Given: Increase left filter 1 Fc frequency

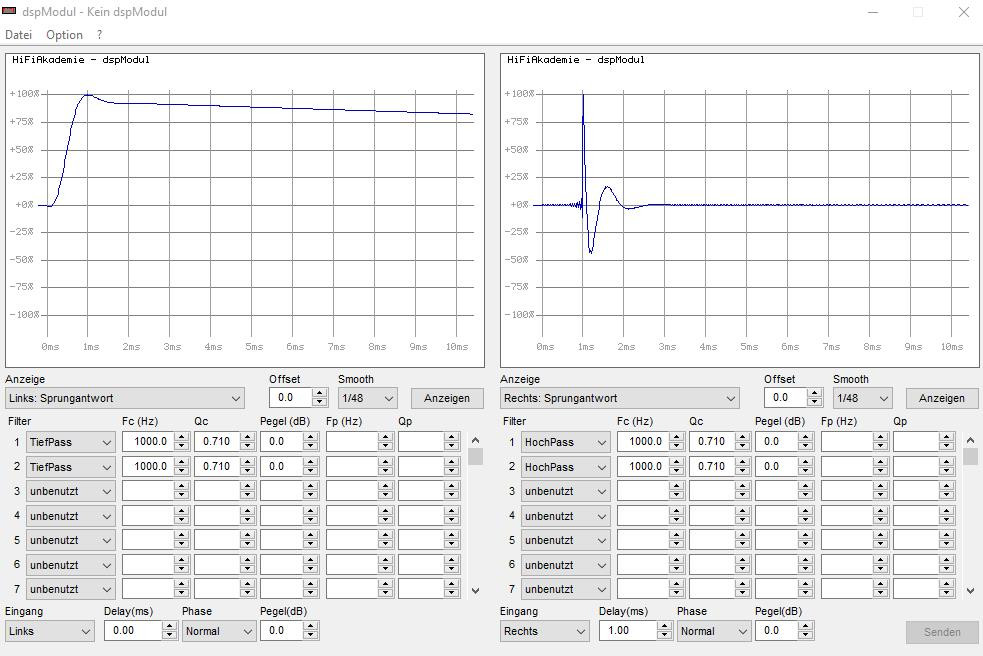Looking at the screenshot, I should [181, 437].
